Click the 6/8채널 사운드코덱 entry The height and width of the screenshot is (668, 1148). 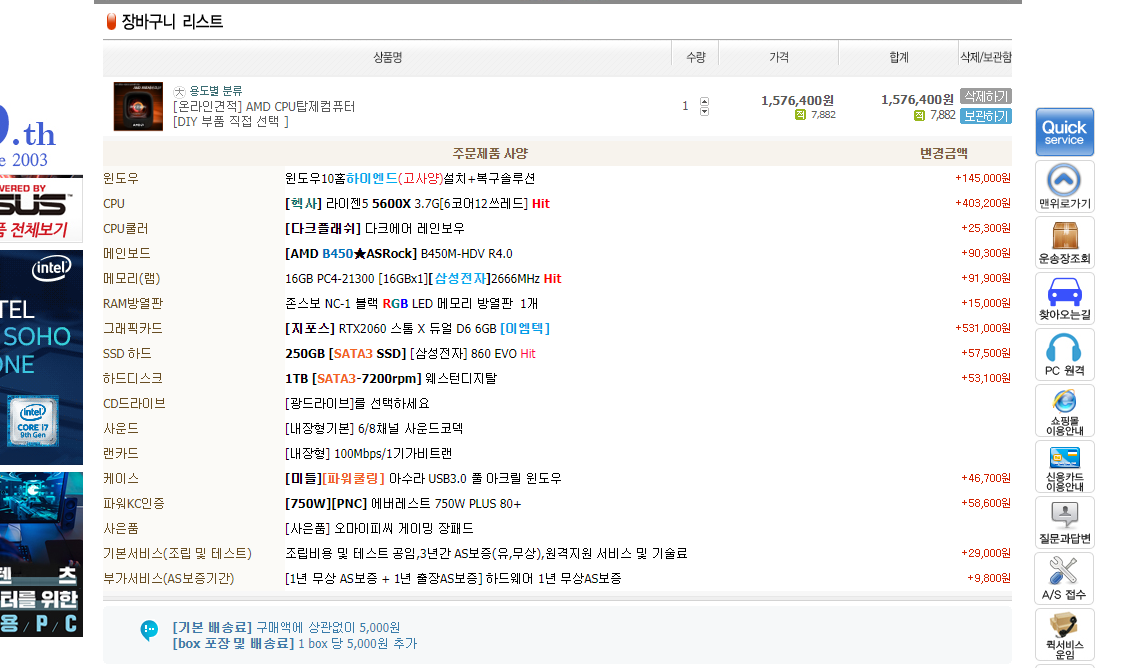tap(374, 428)
